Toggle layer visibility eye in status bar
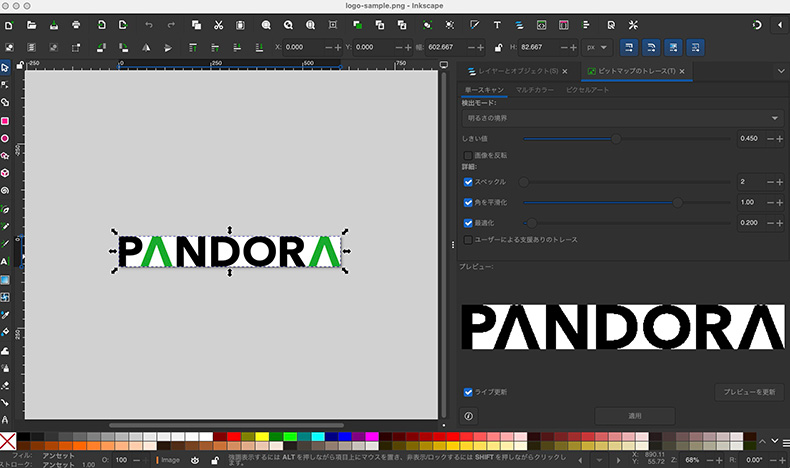The image size is (790, 468). (195, 460)
